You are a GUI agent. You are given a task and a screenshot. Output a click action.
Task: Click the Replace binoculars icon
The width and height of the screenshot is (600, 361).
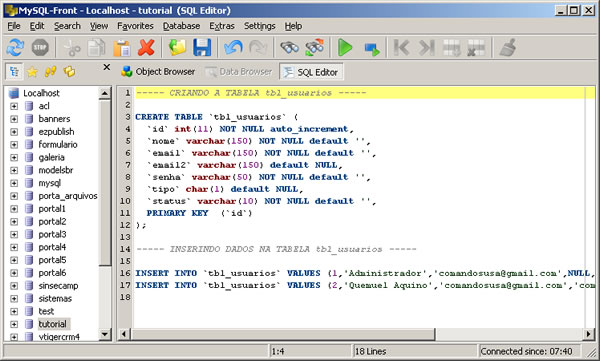(x=315, y=48)
